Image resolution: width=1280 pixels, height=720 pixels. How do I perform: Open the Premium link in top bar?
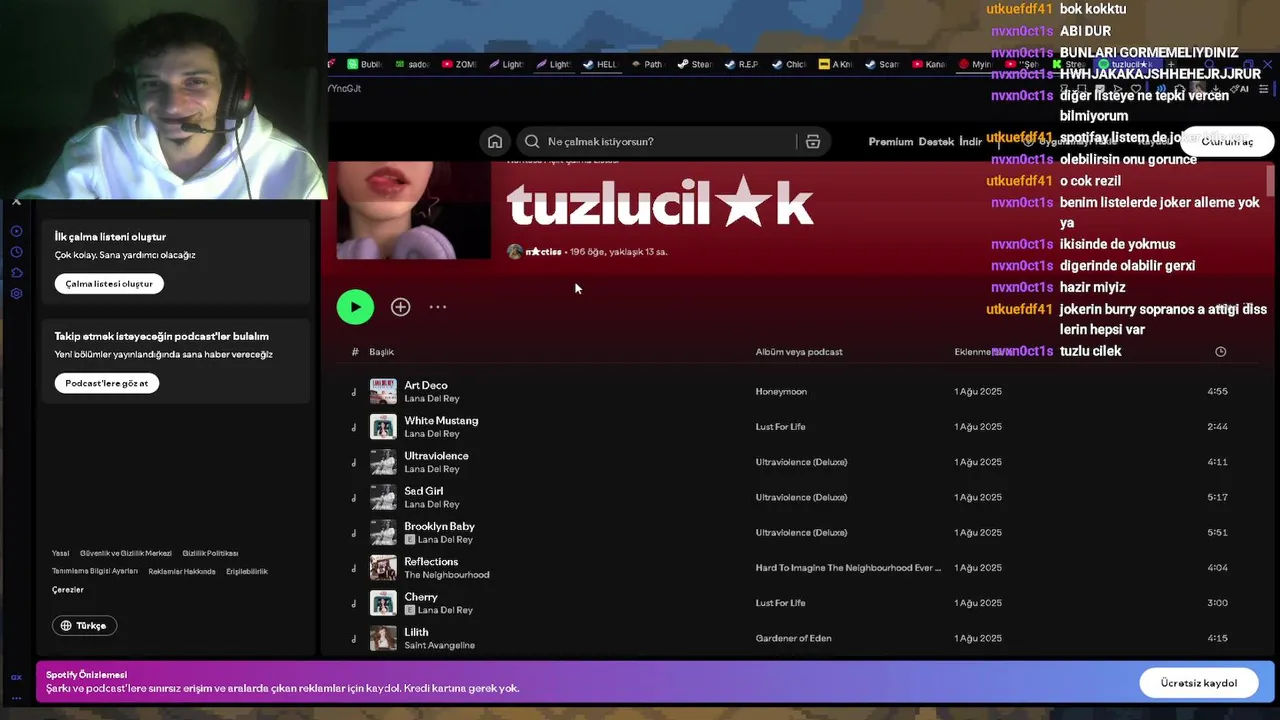click(890, 142)
